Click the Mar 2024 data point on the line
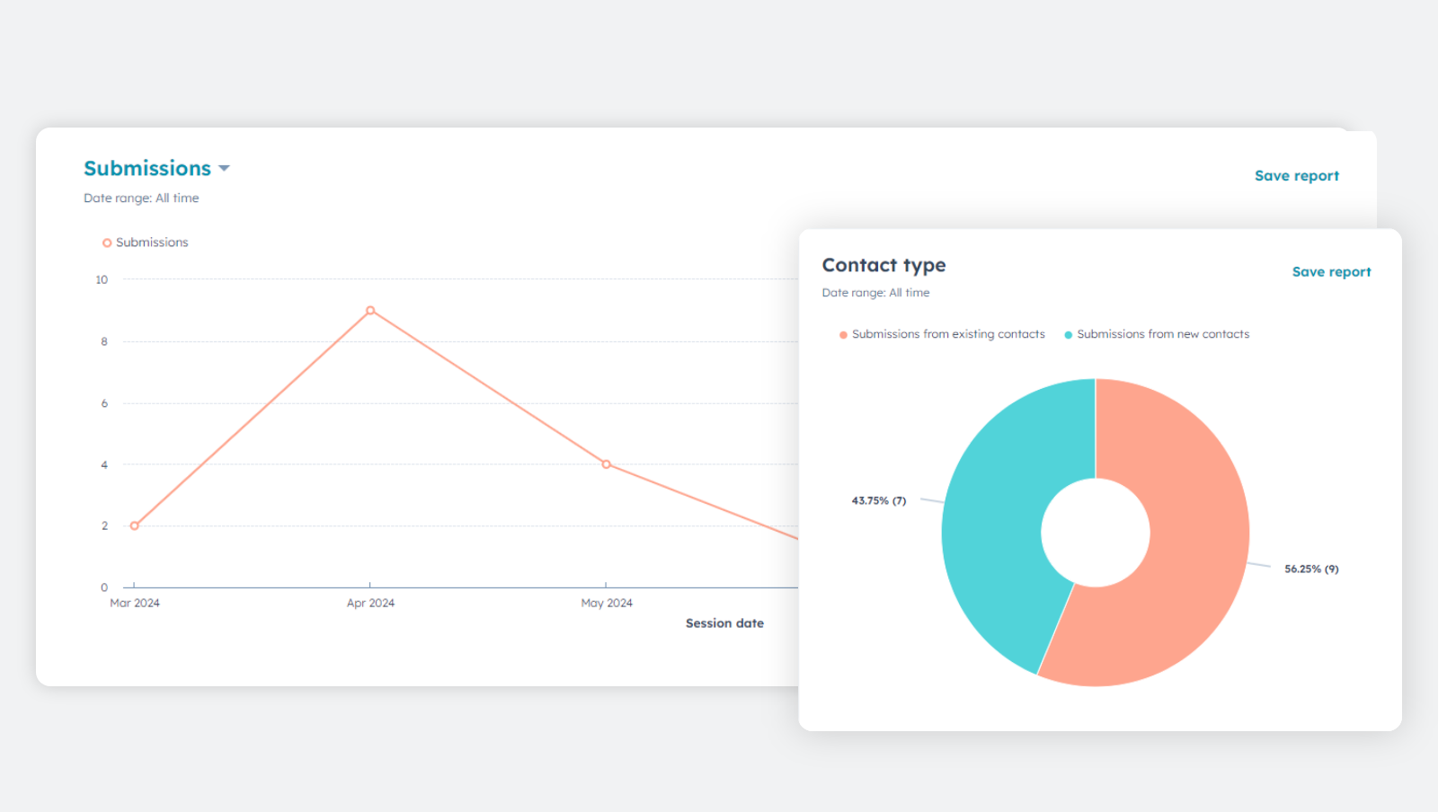The width and height of the screenshot is (1456, 812). [134, 525]
